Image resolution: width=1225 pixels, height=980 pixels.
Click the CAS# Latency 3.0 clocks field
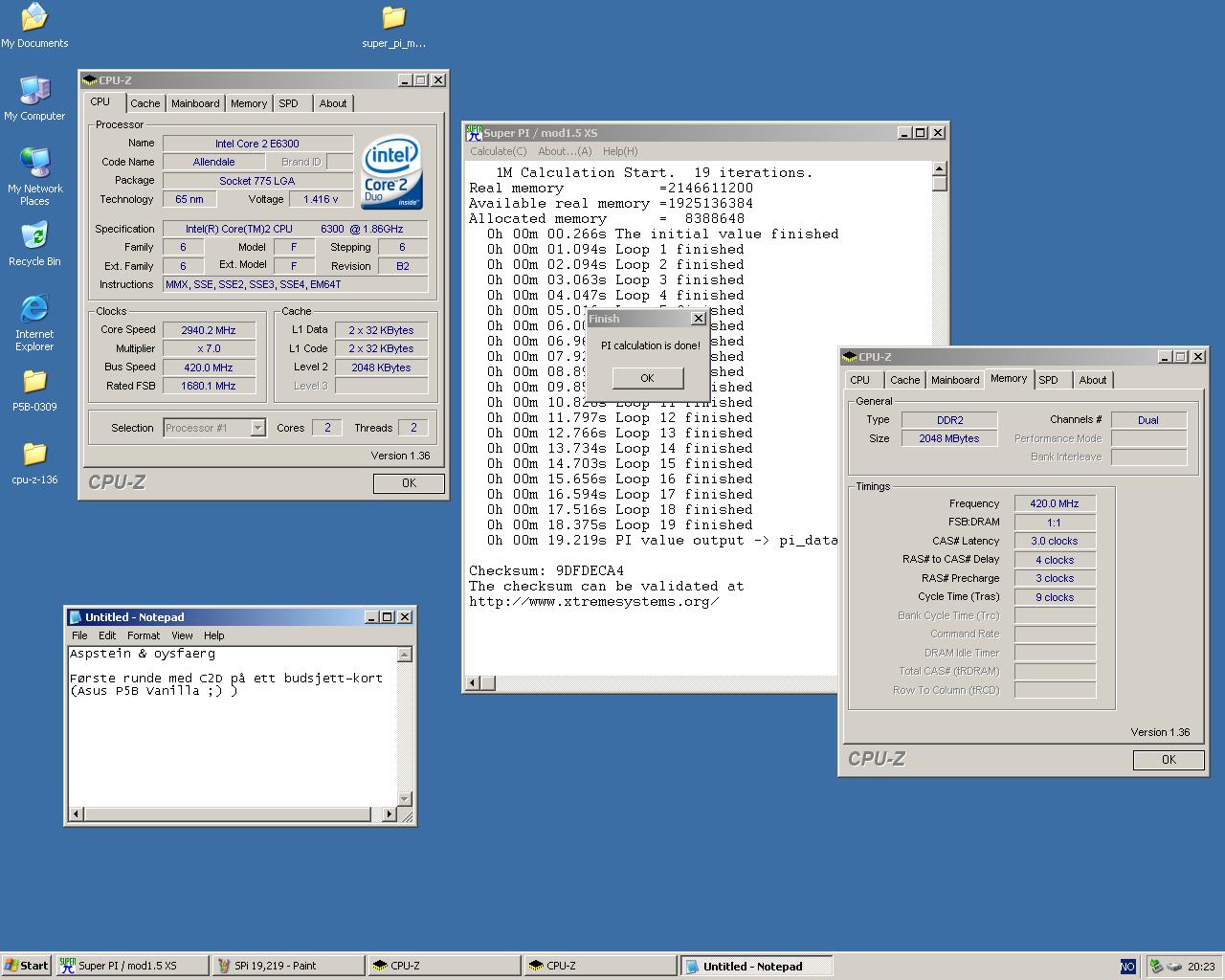1055,541
